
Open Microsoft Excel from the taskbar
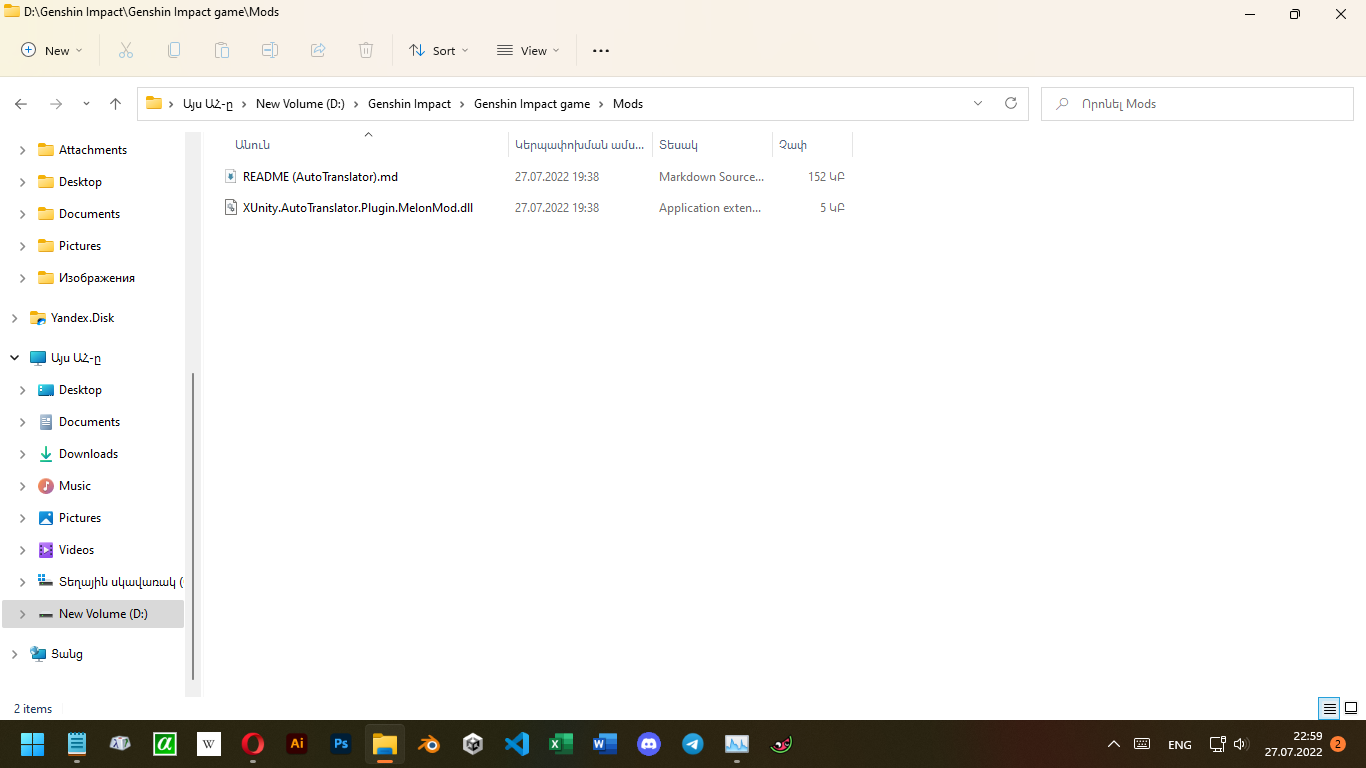point(561,744)
